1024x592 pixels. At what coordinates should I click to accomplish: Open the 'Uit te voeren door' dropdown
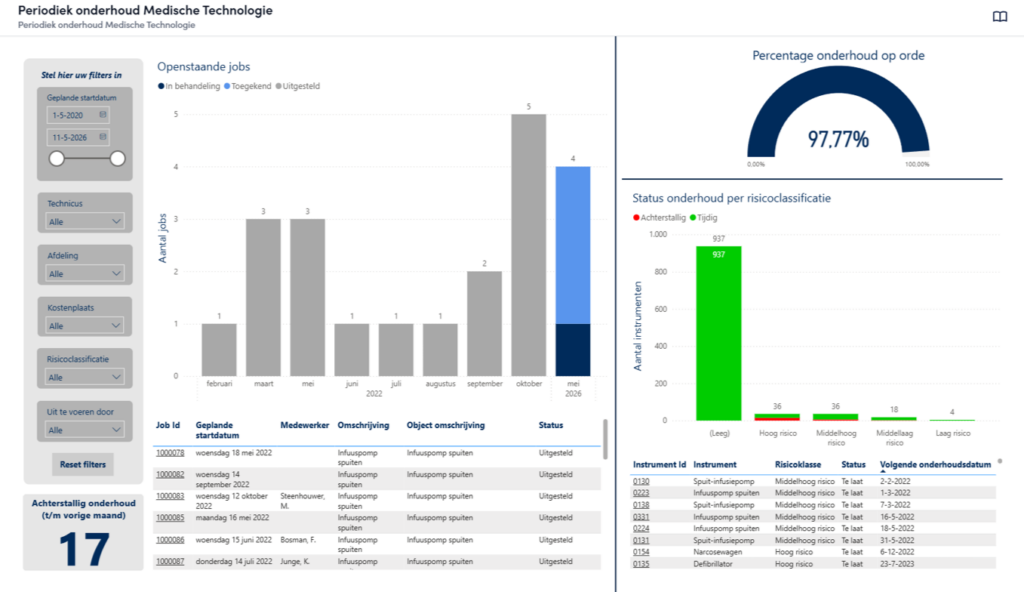(x=85, y=430)
